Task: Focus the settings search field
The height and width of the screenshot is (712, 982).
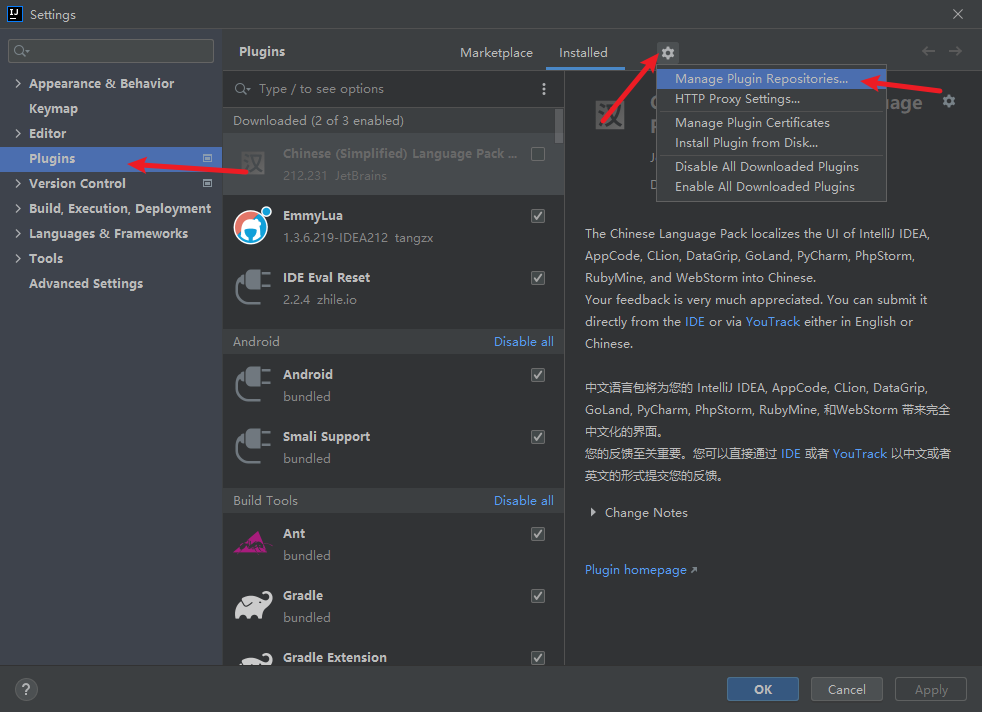Action: 111,51
